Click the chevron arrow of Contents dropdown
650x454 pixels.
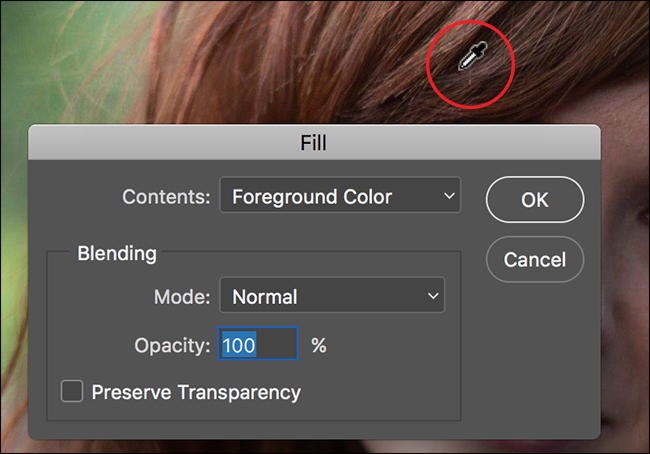coord(448,197)
